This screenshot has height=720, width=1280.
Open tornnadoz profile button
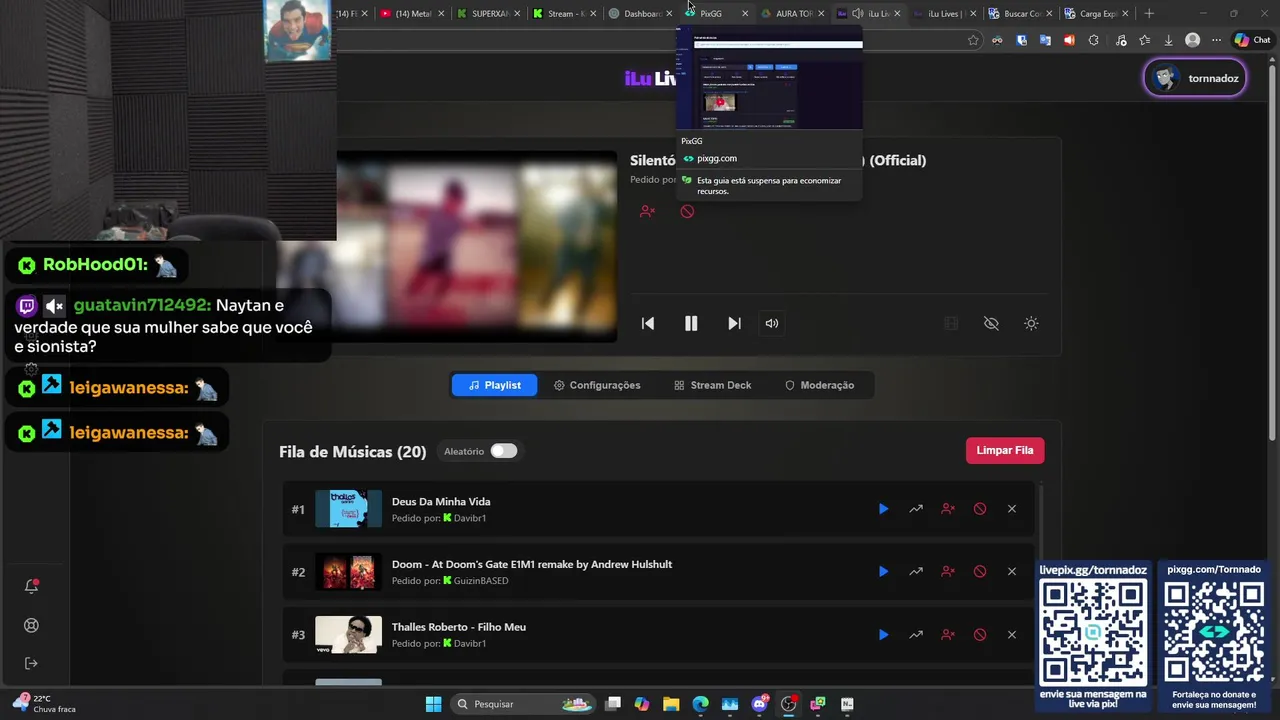(x=1195, y=78)
